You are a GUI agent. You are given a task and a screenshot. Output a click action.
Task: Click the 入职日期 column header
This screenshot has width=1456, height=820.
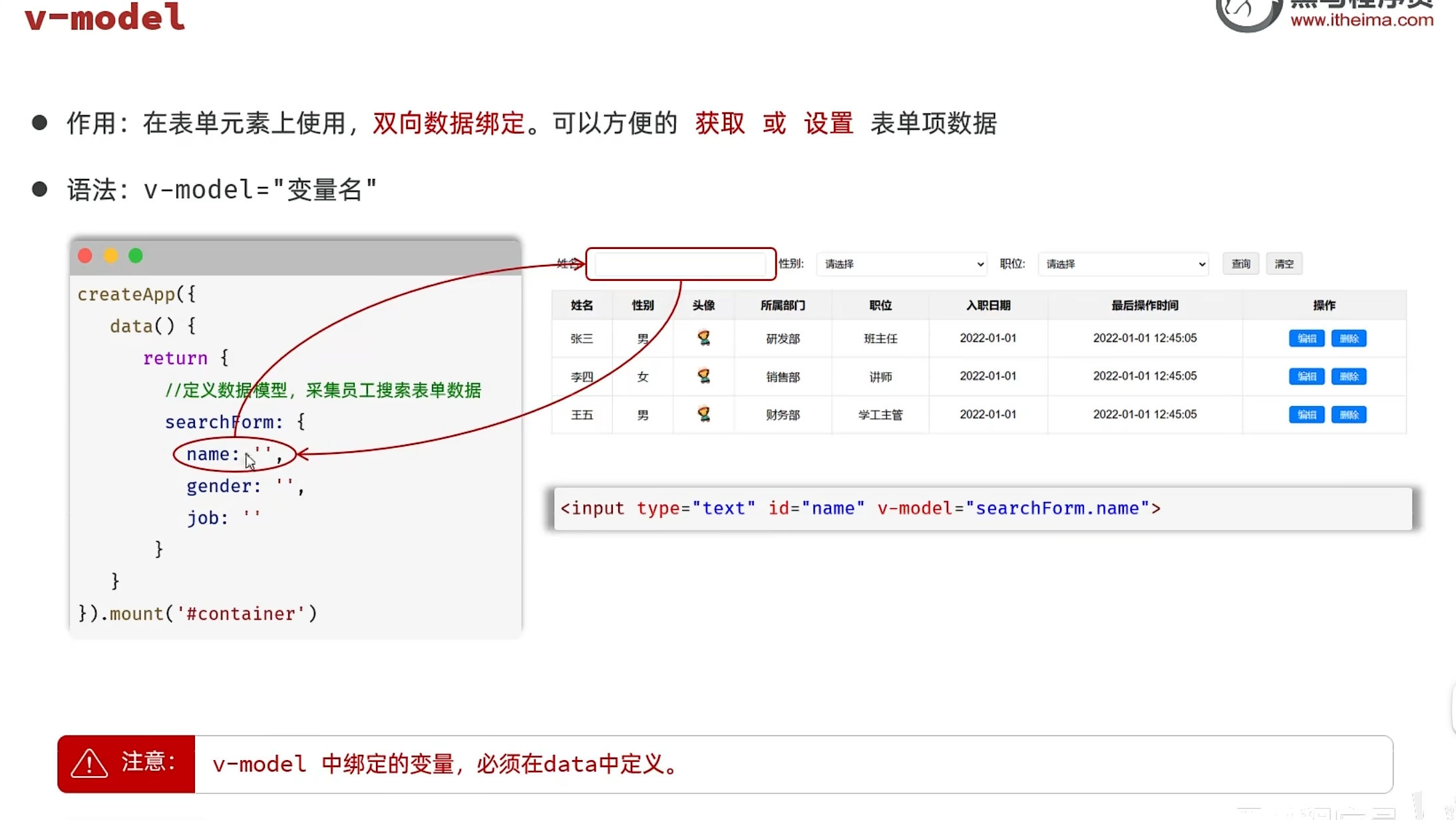click(988, 306)
